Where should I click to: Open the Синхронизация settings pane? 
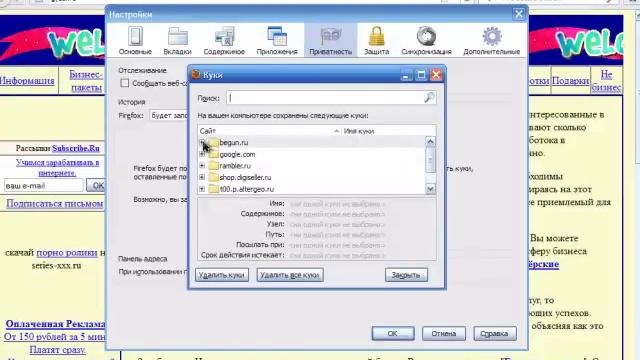(x=426, y=40)
